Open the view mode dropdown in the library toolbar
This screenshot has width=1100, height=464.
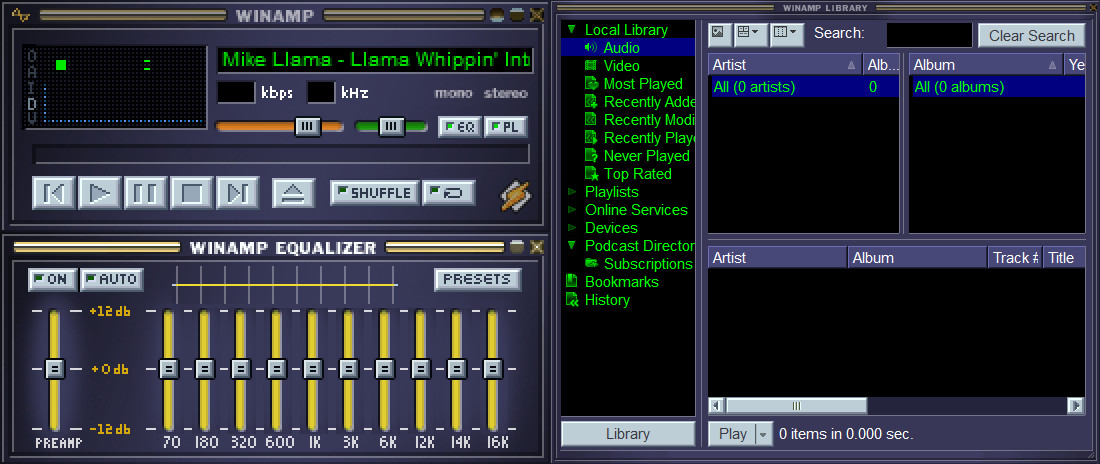(750, 34)
